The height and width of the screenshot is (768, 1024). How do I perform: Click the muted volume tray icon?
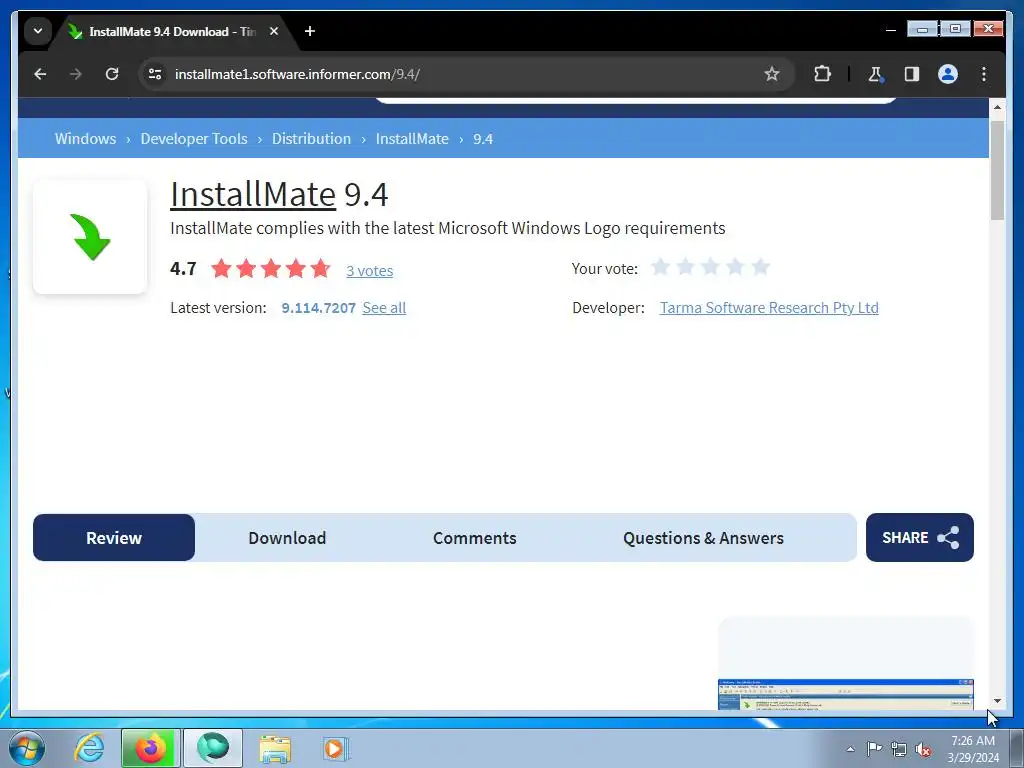coord(923,749)
